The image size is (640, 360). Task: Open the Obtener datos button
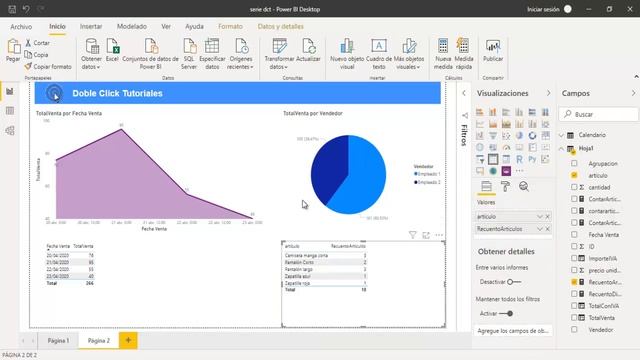tap(91, 54)
